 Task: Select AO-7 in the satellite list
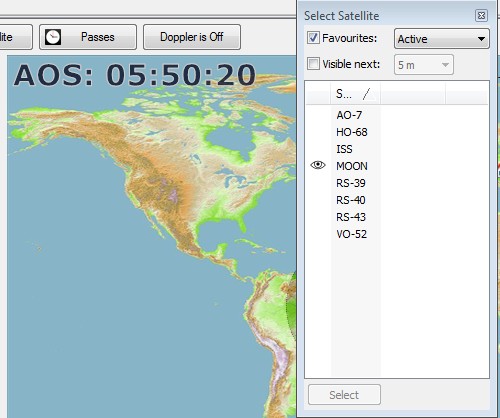349,115
